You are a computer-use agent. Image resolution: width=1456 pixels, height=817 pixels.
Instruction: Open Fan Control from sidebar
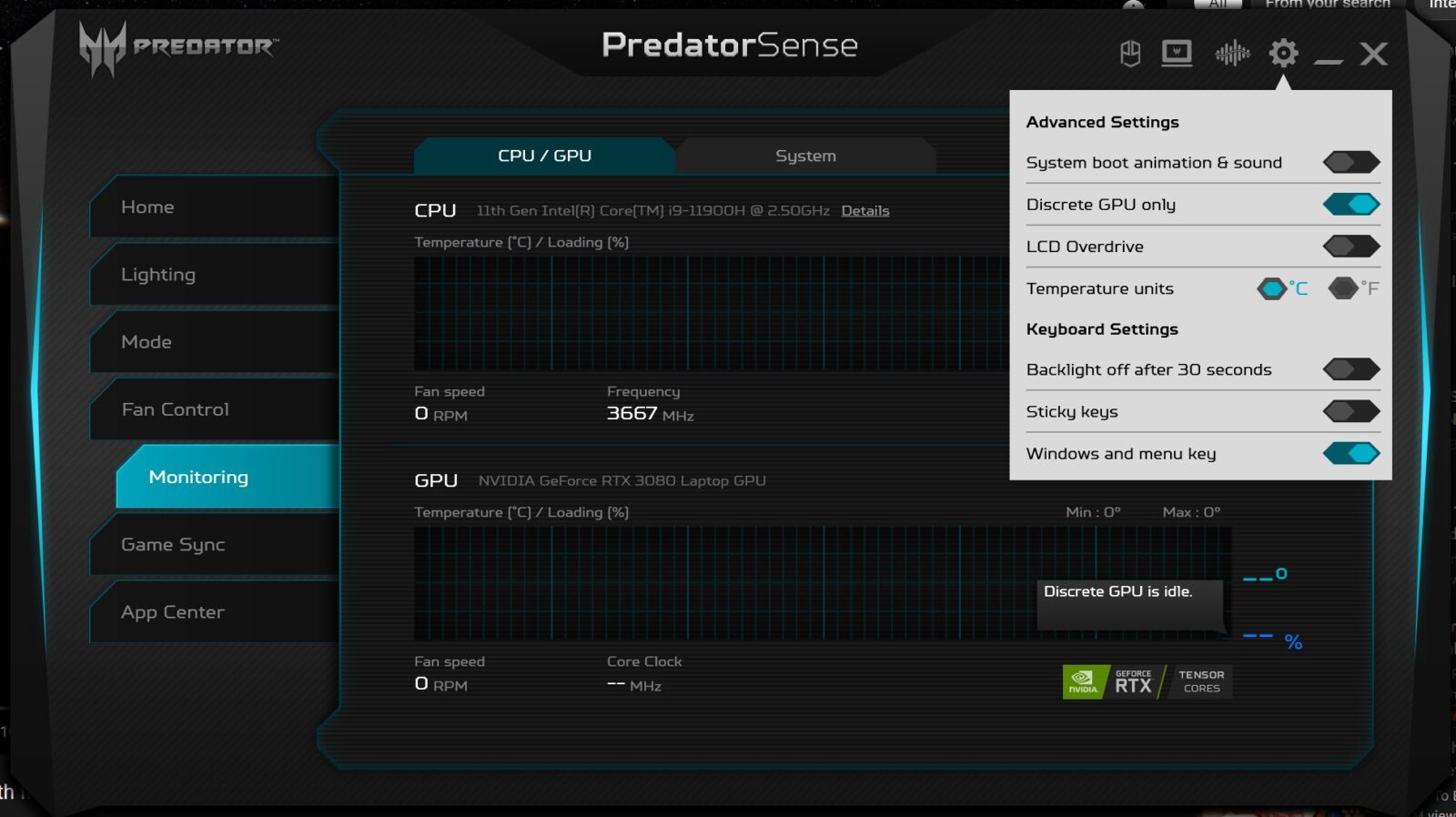pos(176,409)
